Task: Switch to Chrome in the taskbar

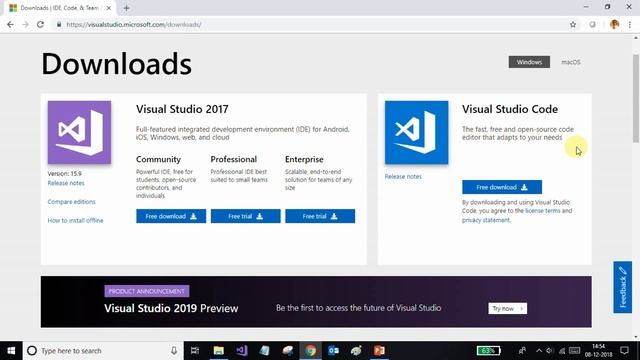Action: click(311, 351)
